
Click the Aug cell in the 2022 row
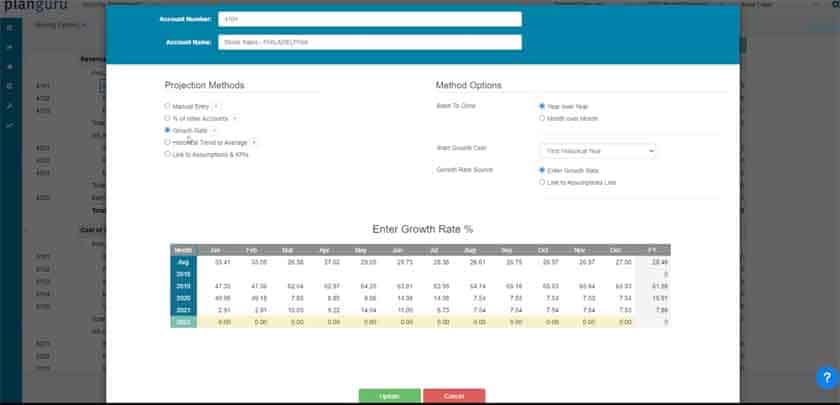pos(472,322)
